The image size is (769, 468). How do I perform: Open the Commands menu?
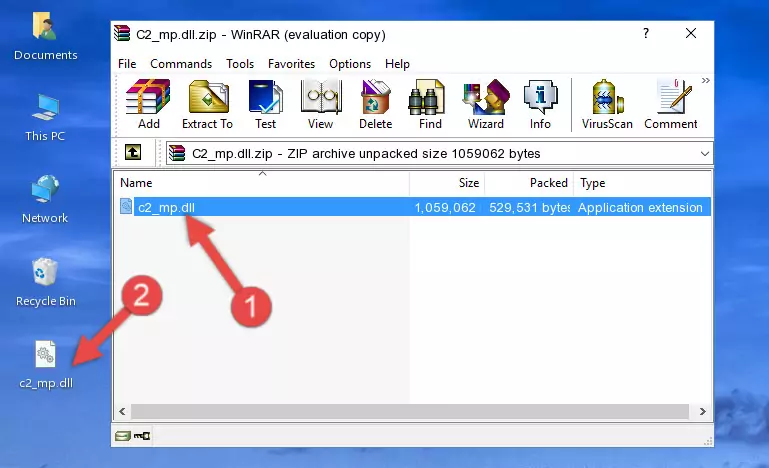(181, 64)
